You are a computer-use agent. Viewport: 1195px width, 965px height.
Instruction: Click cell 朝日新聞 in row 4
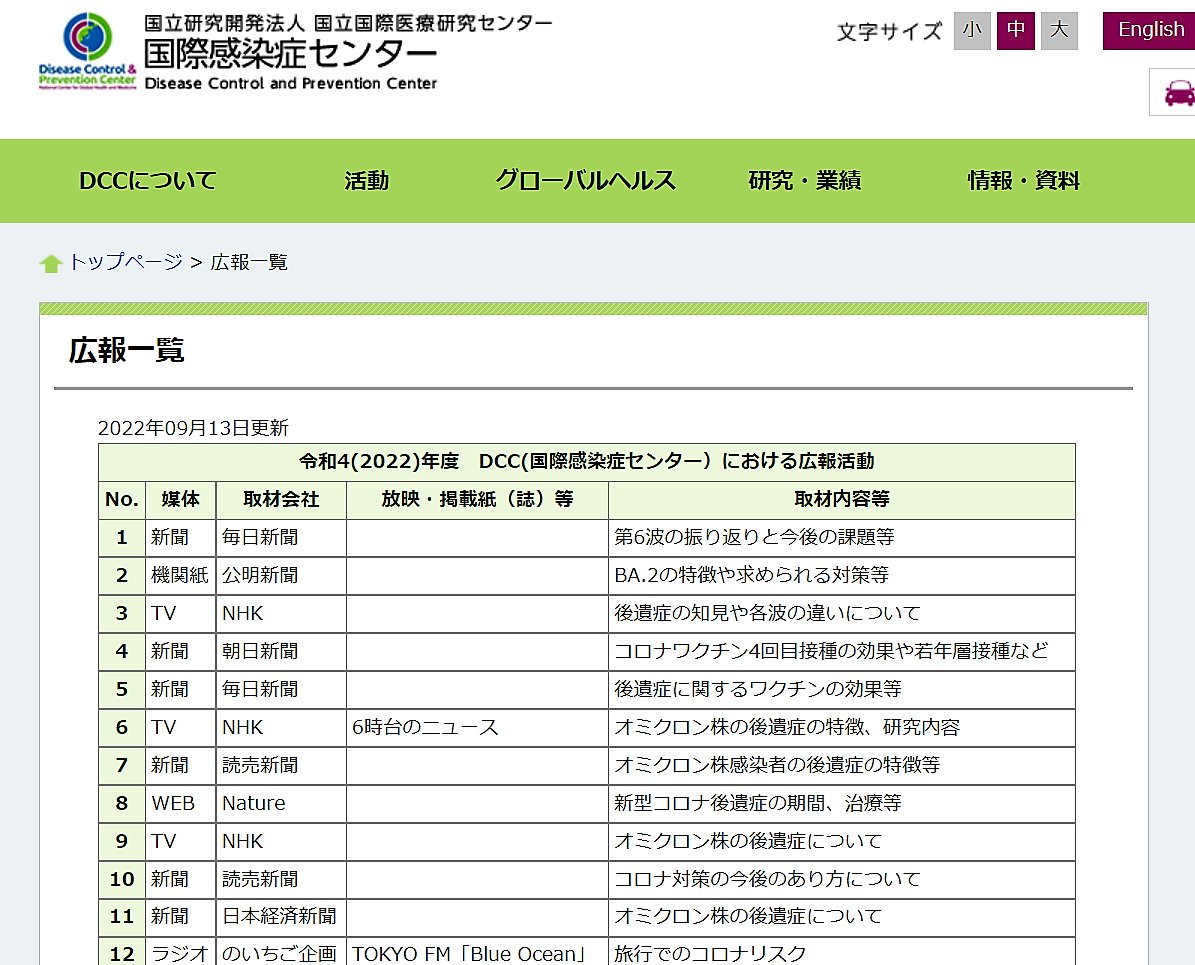pos(281,652)
